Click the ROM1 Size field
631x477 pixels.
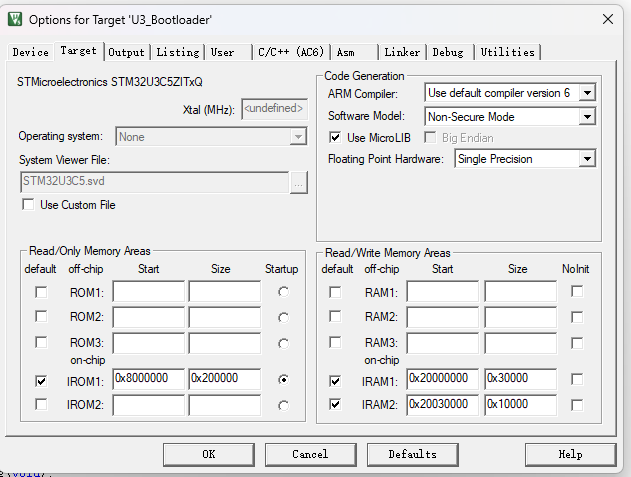tap(225, 291)
